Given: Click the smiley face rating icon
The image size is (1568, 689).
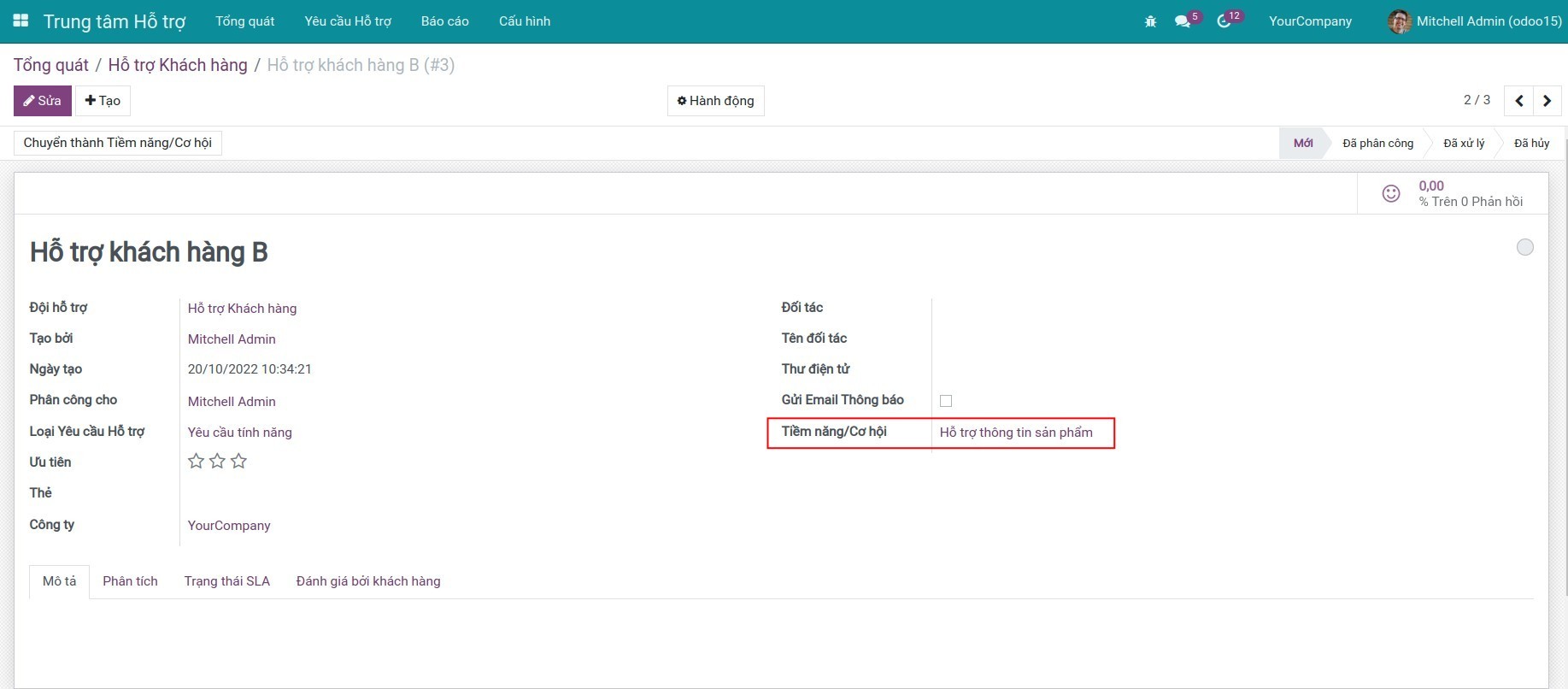Looking at the screenshot, I should (1391, 194).
